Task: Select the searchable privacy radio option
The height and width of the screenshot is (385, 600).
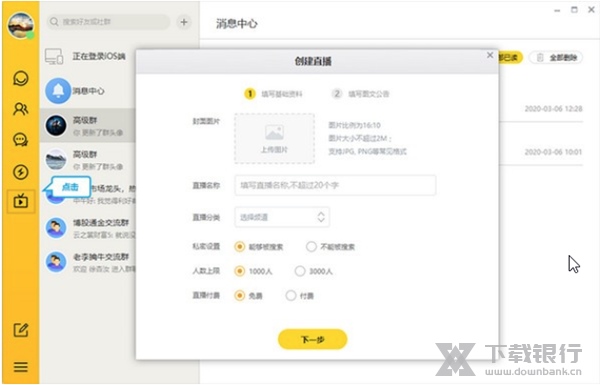Action: coord(259,247)
